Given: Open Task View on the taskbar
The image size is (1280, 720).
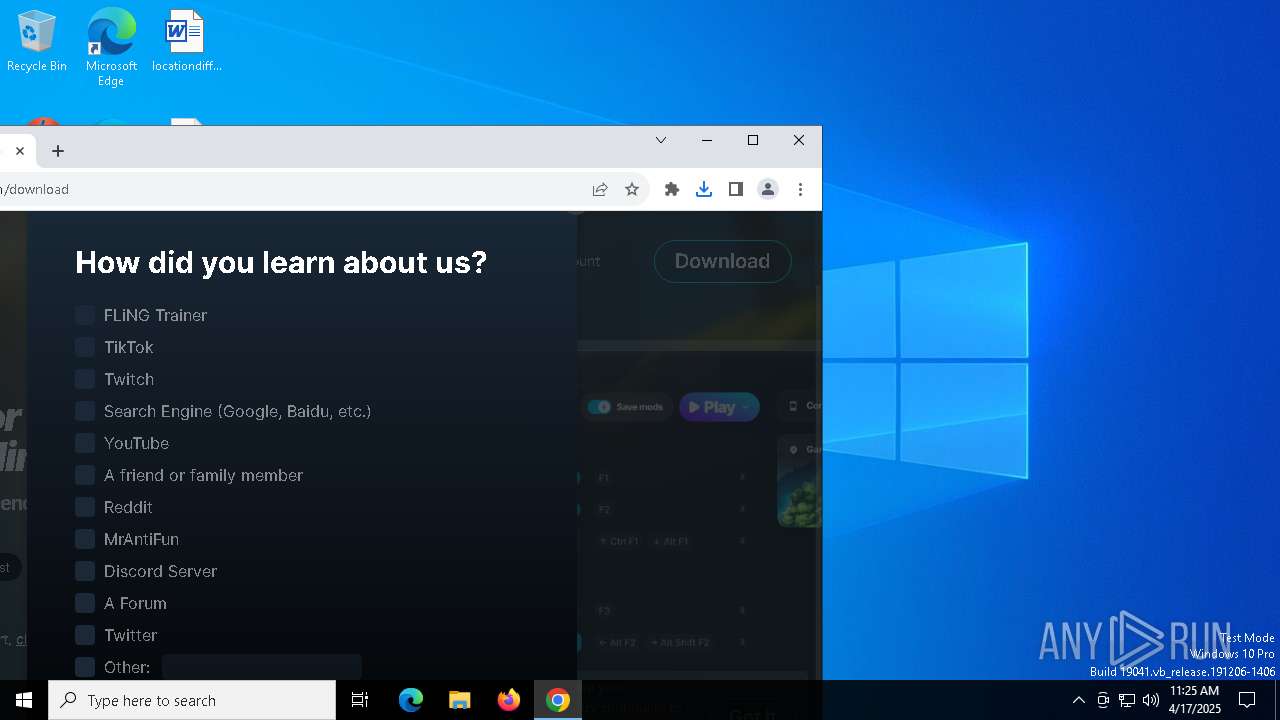Looking at the screenshot, I should [x=360, y=700].
